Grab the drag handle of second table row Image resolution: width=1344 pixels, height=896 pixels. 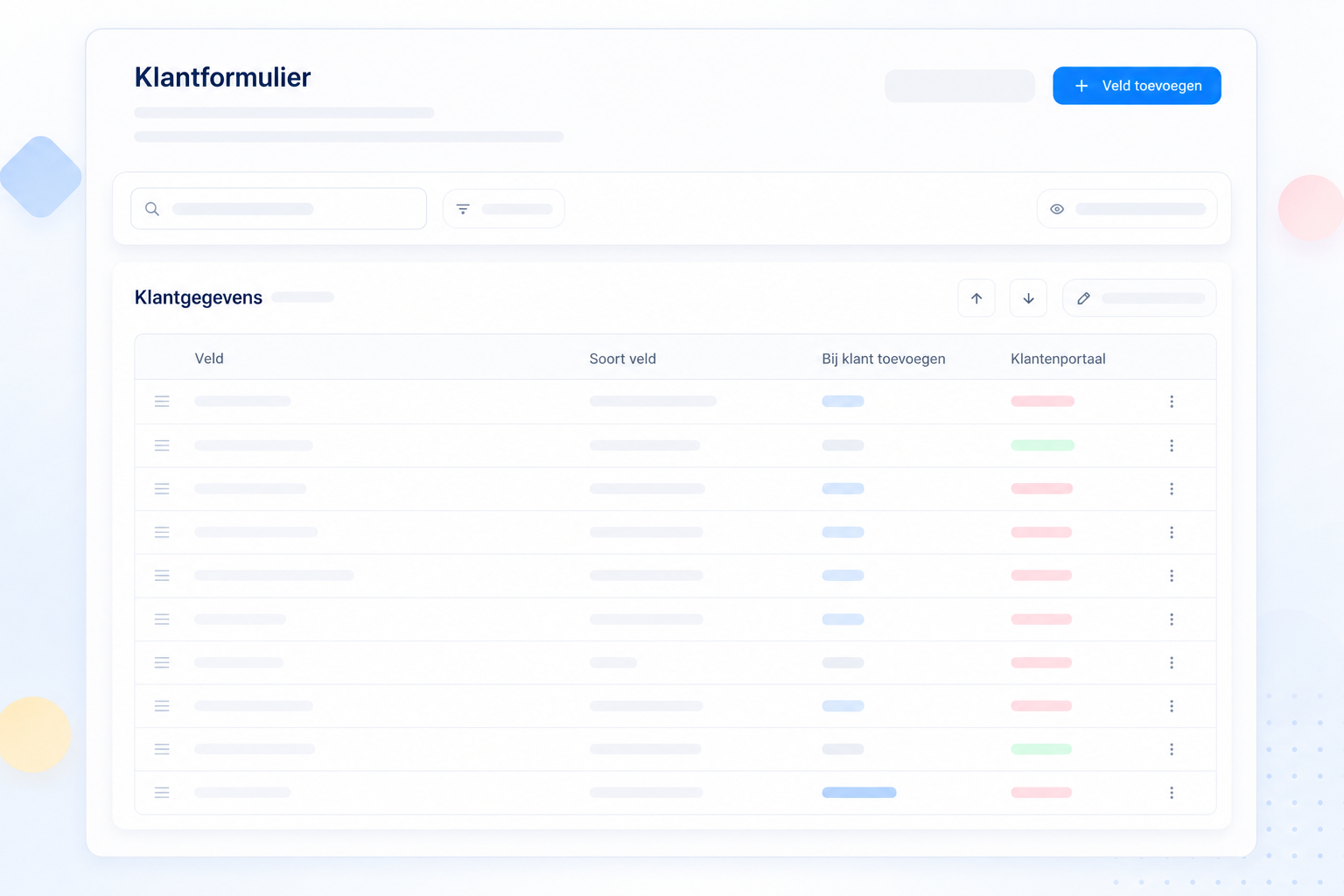point(162,445)
